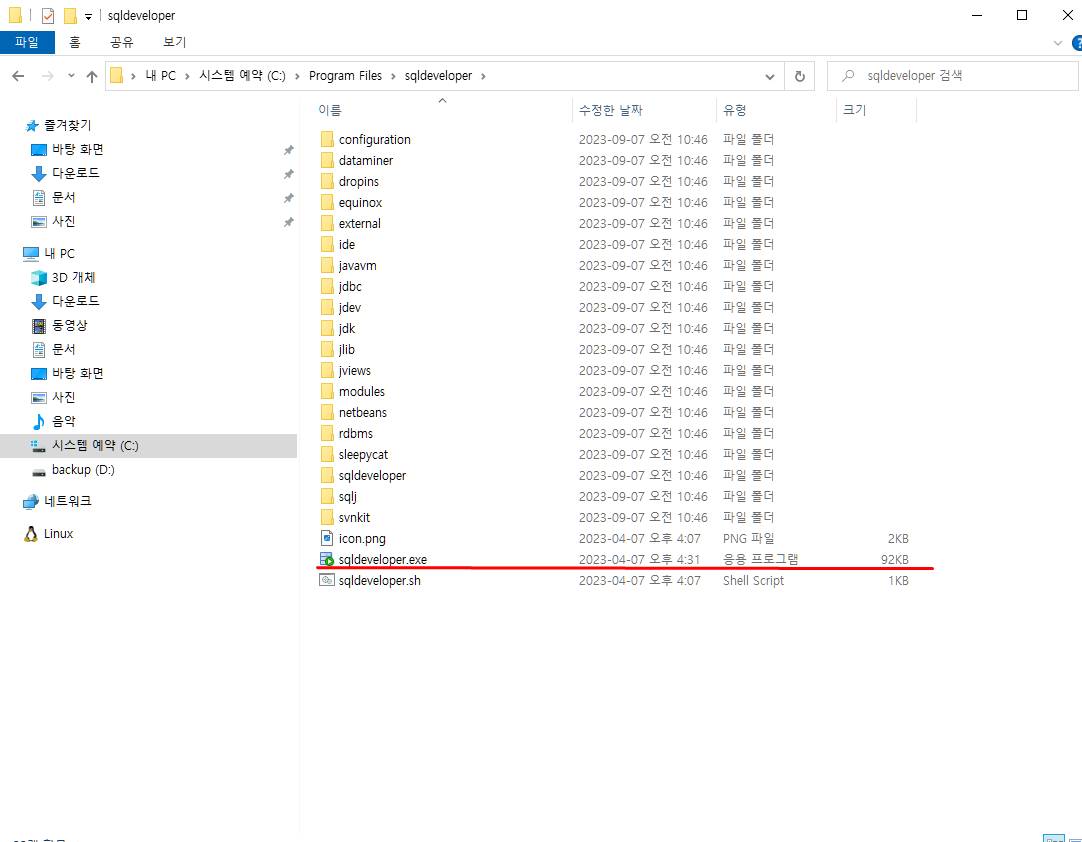Image resolution: width=1082 pixels, height=842 pixels.
Task: Select pinned 다운로드 under 즐겨찾기
Action: pos(75,173)
